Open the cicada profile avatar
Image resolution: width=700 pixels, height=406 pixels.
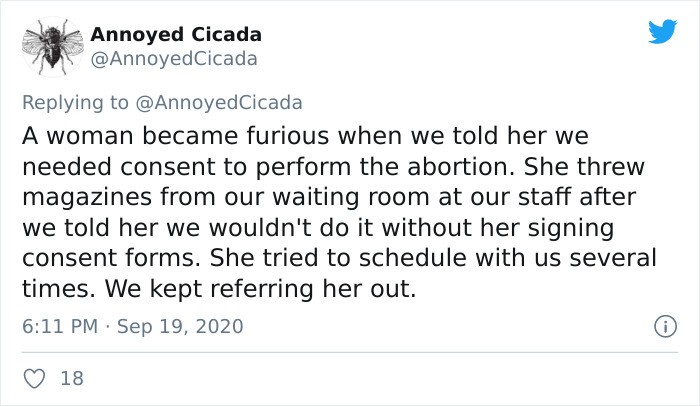tap(53, 46)
